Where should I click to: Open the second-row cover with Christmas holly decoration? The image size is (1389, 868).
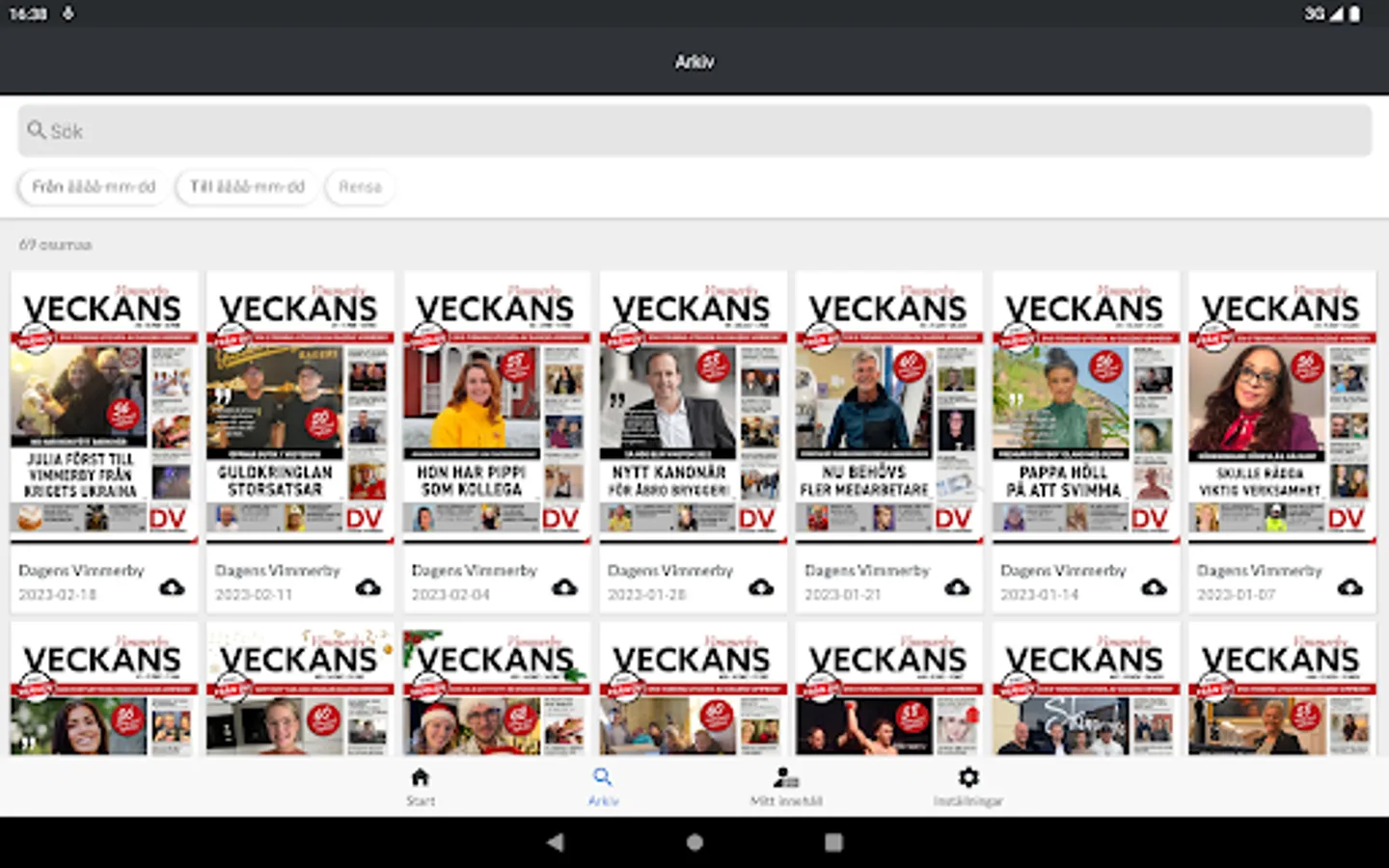coord(497,689)
